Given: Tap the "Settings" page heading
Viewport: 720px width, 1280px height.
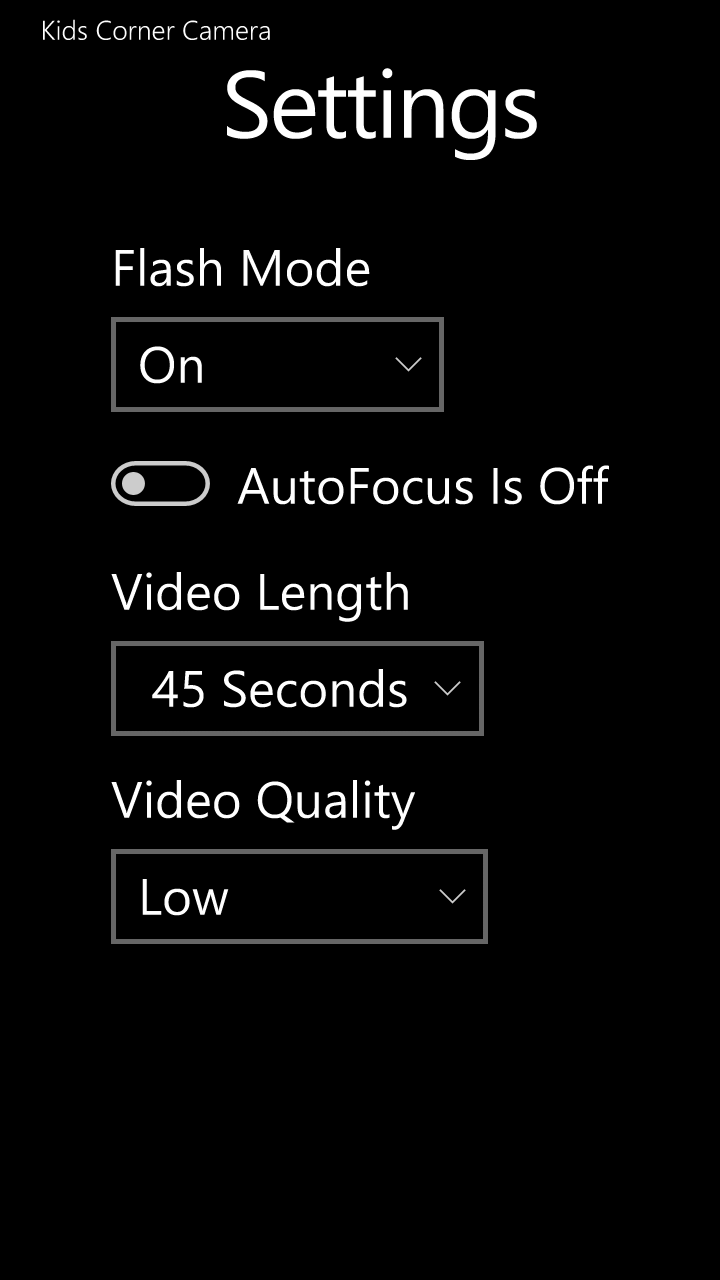Looking at the screenshot, I should 381,107.
